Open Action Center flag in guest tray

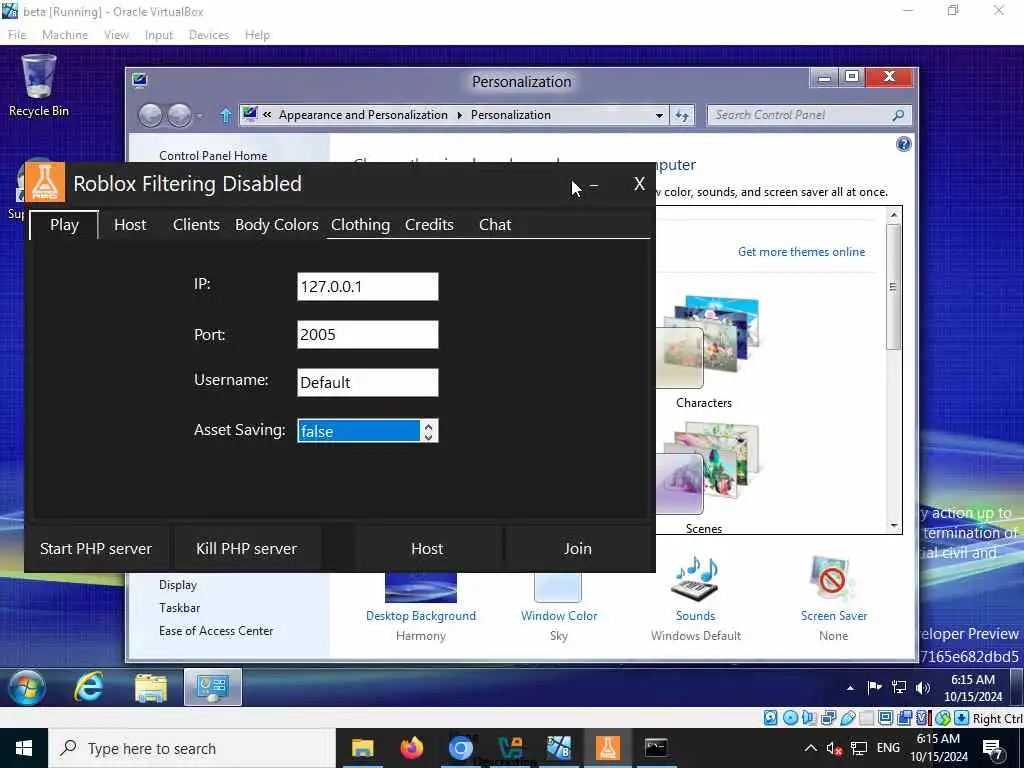coord(874,687)
